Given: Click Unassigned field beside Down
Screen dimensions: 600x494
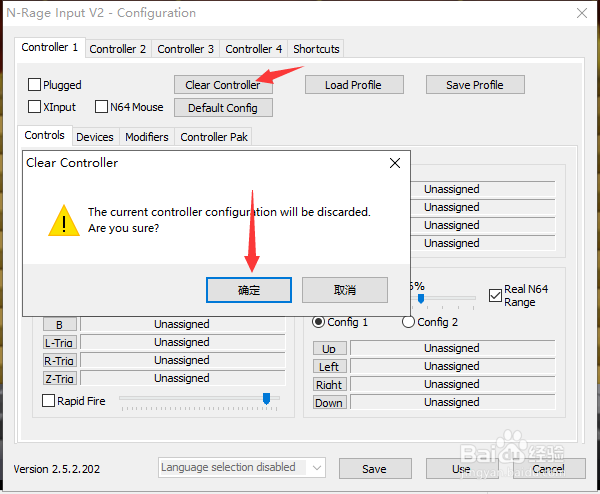Looking at the screenshot, I should (452, 402).
